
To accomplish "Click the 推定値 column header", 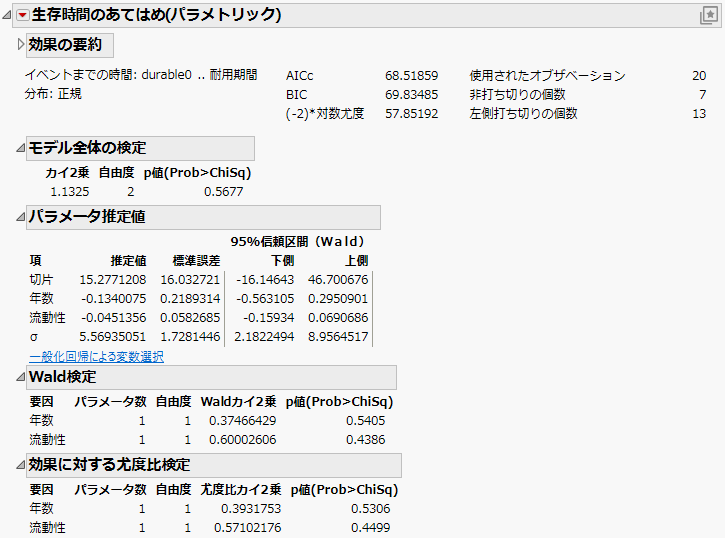I will tap(129, 260).
